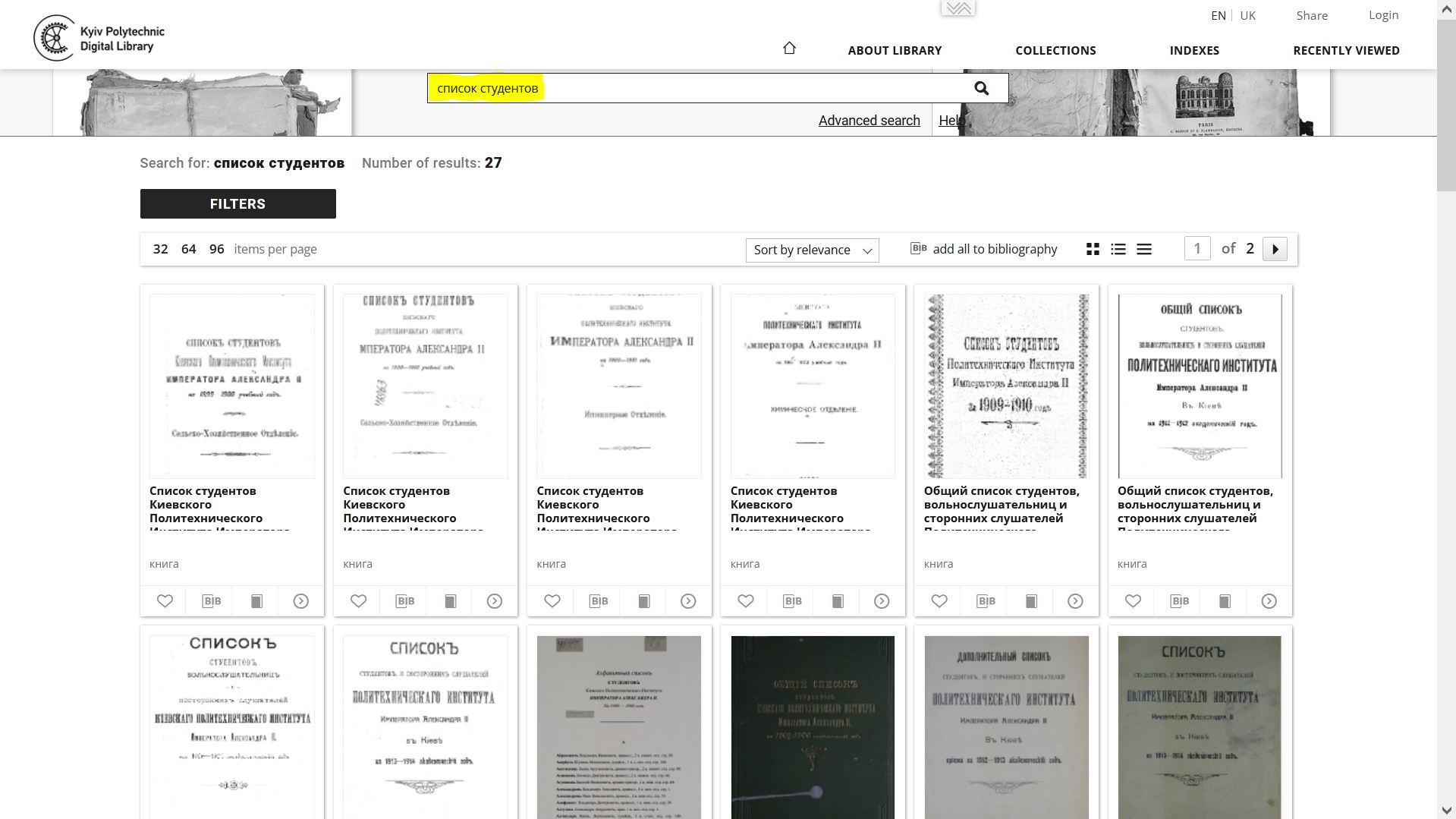Image resolution: width=1456 pixels, height=819 pixels.
Task: Add first book card to bibliography
Action: 212,601
